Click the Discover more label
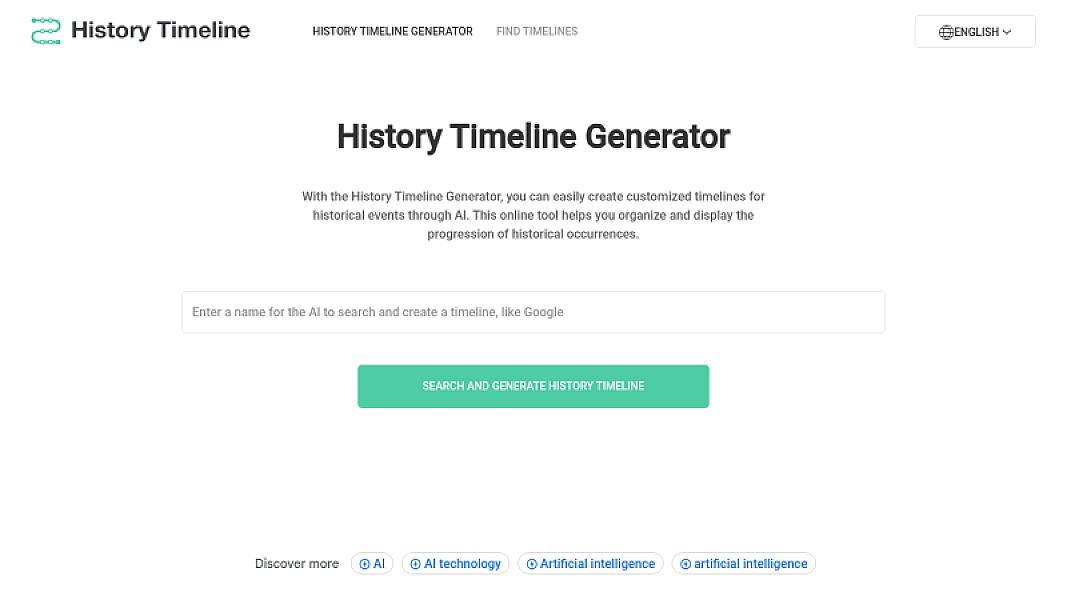 click(296, 563)
